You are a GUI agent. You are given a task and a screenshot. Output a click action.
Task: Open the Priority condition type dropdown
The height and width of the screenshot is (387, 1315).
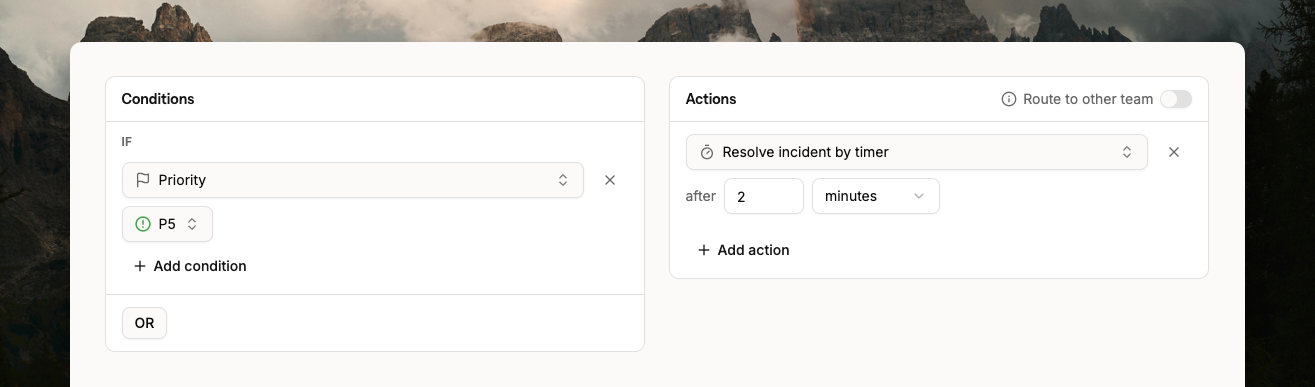pos(353,180)
